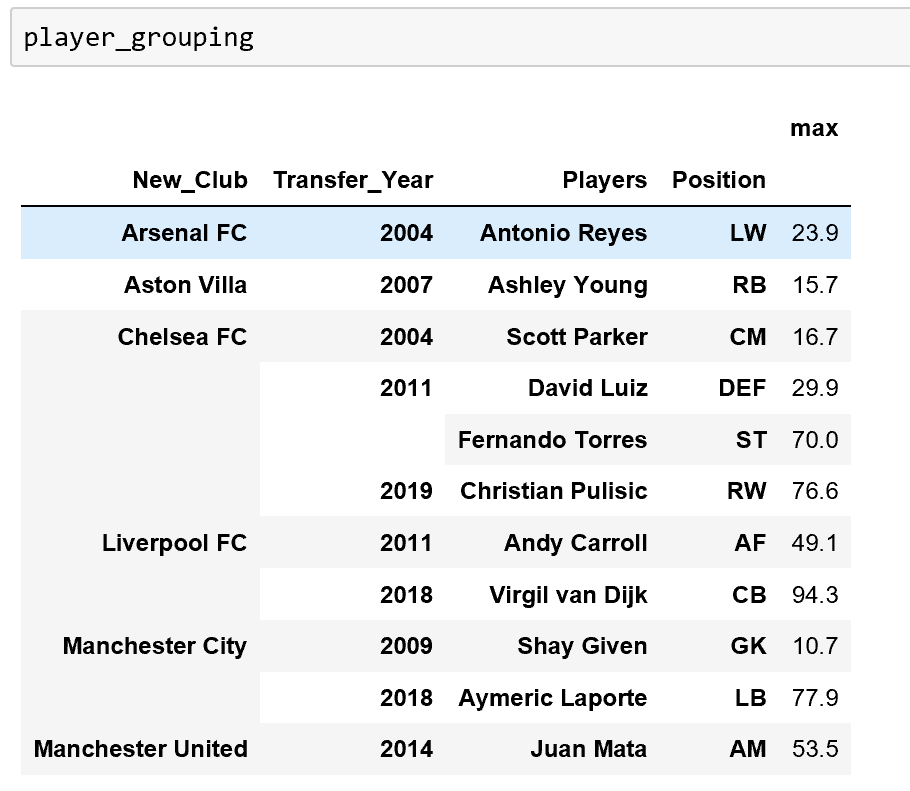Click the Liverpool FC index label
Viewport: 910px width, 791px height.
174,544
